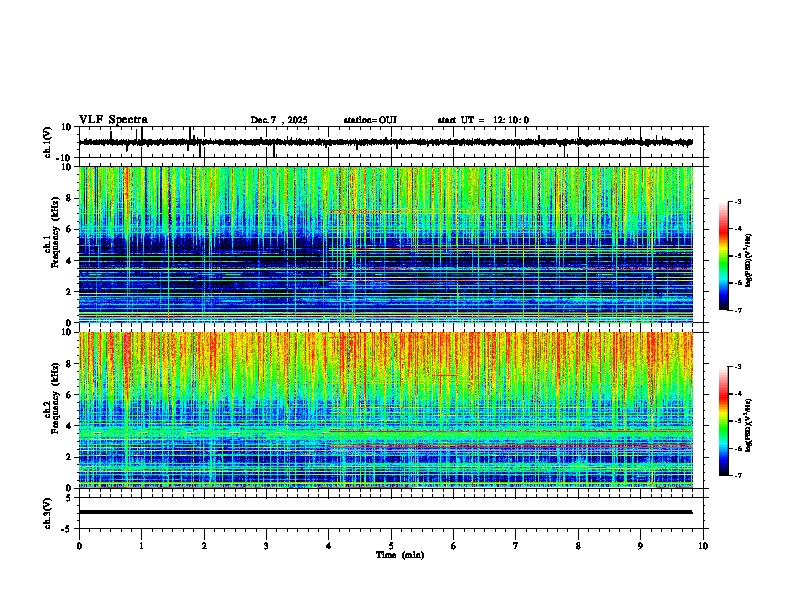Click the 'station=OUJ' label
Screen dimensions: 792x612
370,120
